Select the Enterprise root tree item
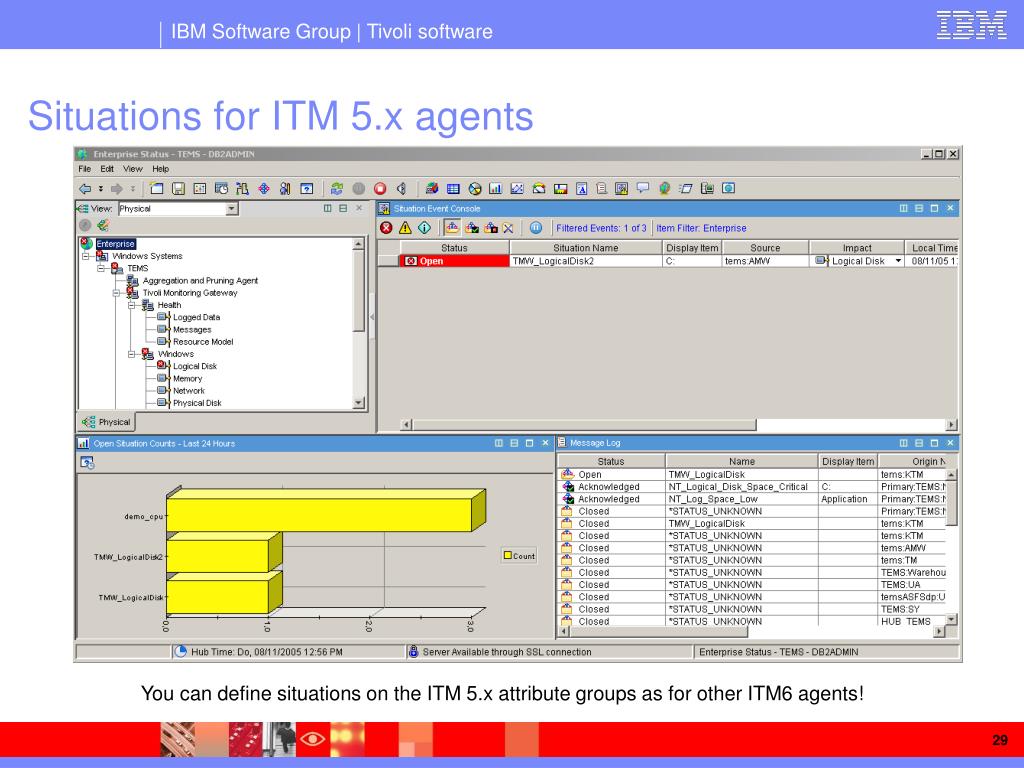The height and width of the screenshot is (768, 1024). click(116, 244)
